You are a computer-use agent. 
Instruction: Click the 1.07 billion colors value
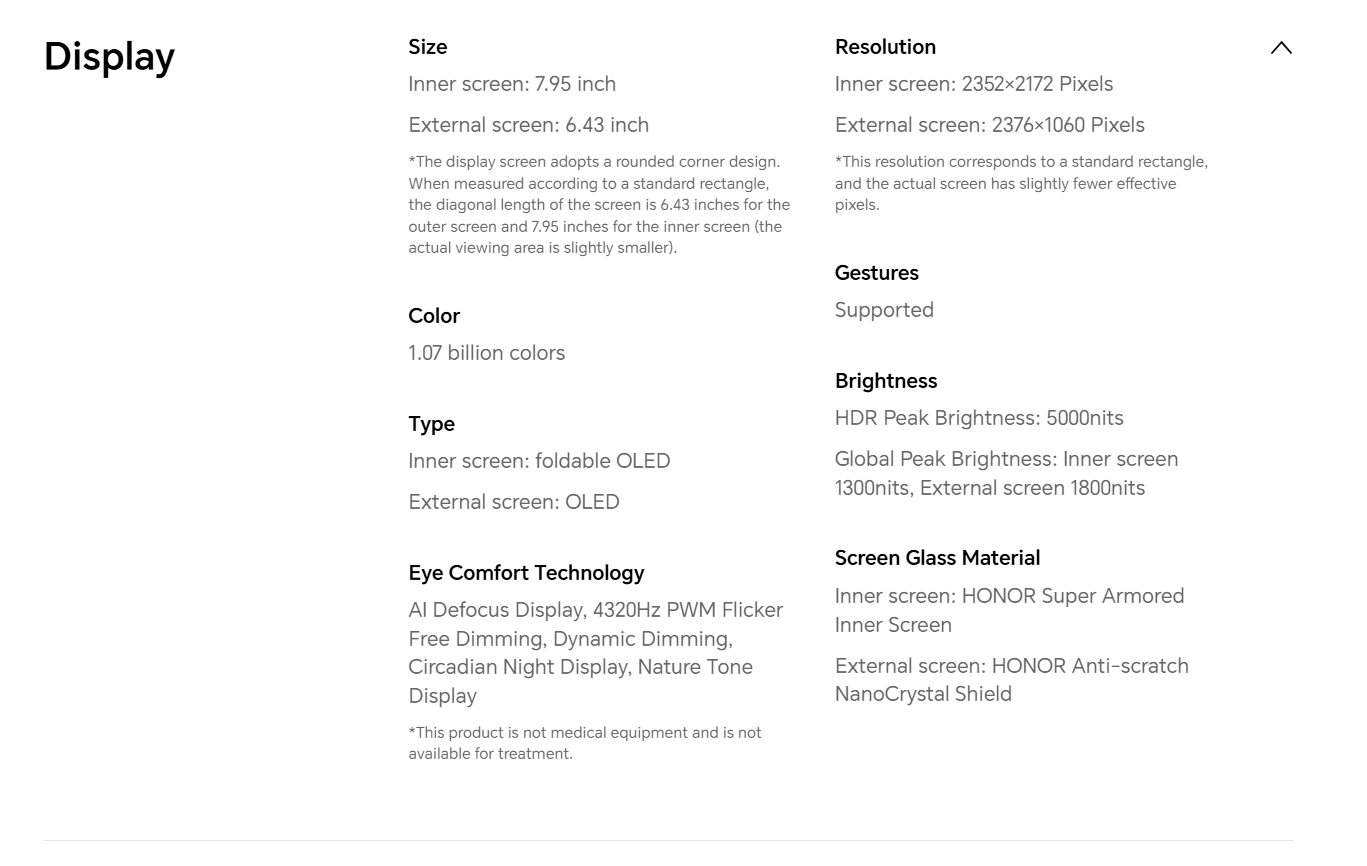click(x=486, y=353)
